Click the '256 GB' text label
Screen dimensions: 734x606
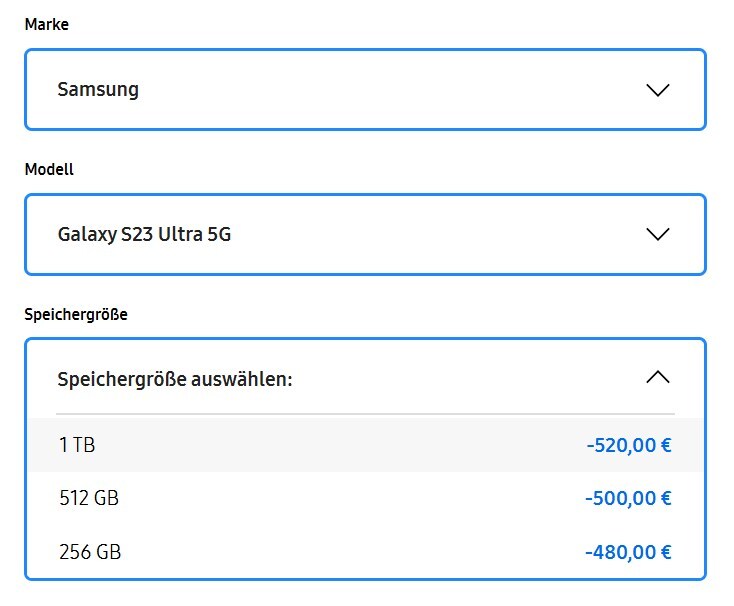[x=88, y=551]
